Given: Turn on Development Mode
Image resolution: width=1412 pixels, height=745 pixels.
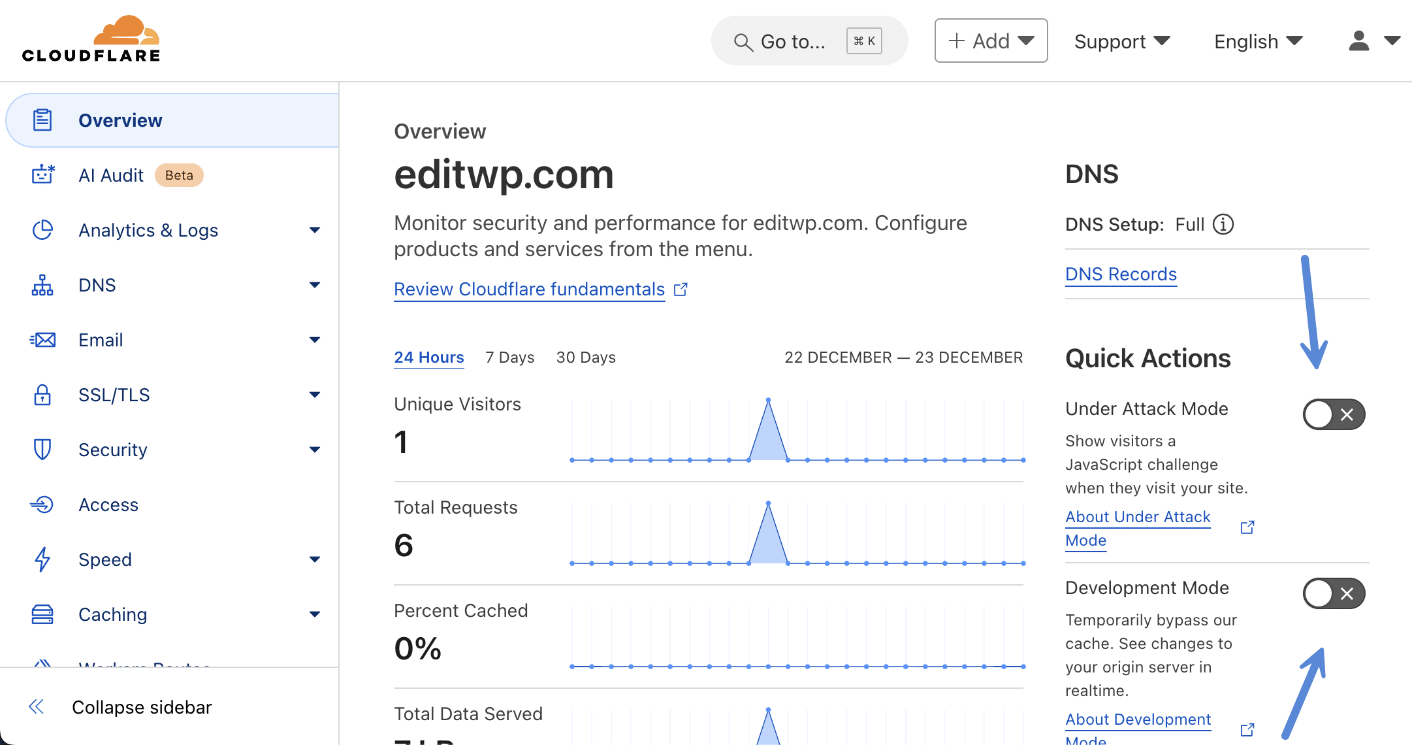Looking at the screenshot, I should click(1334, 593).
